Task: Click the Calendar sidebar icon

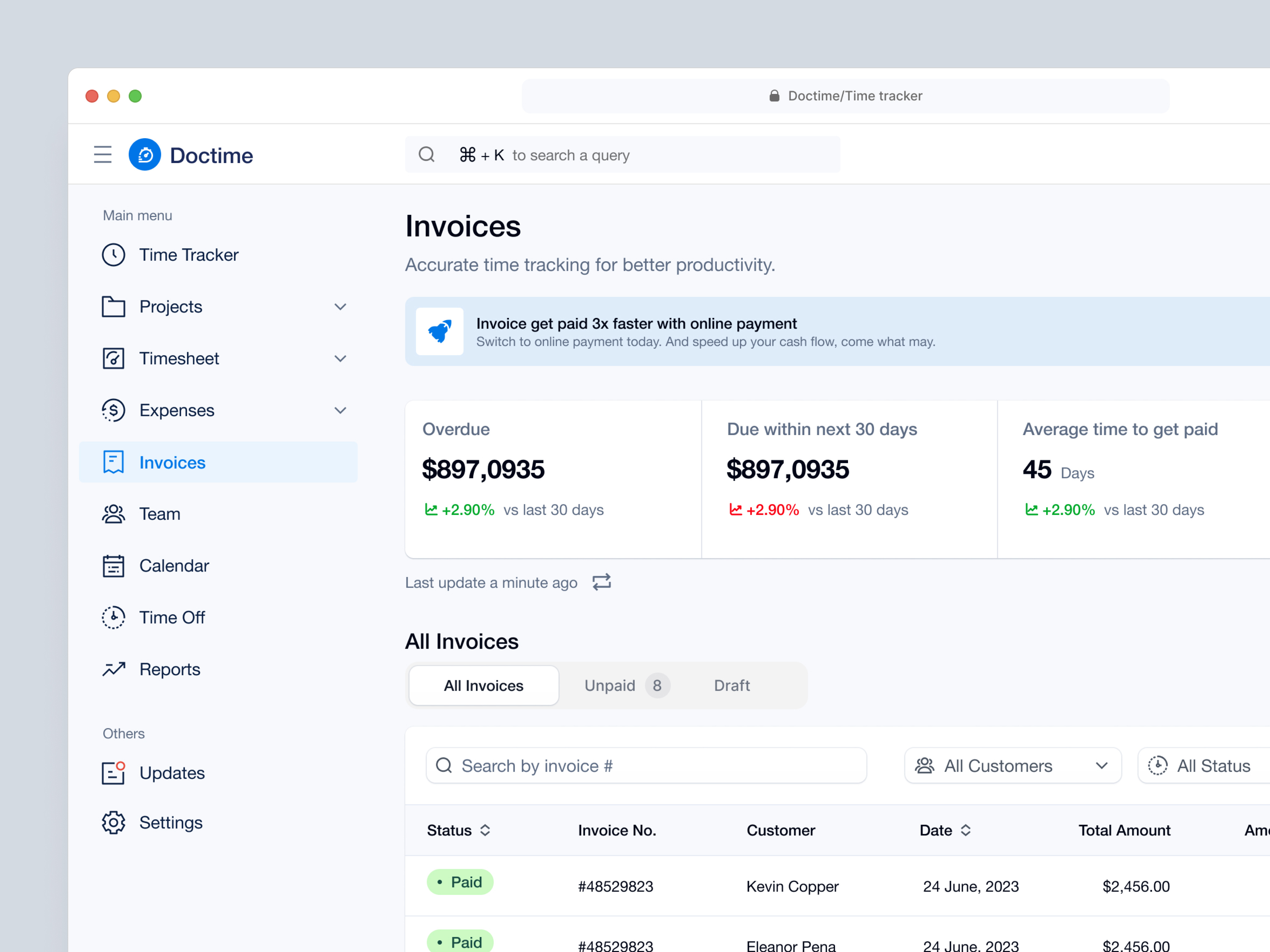Action: point(113,565)
